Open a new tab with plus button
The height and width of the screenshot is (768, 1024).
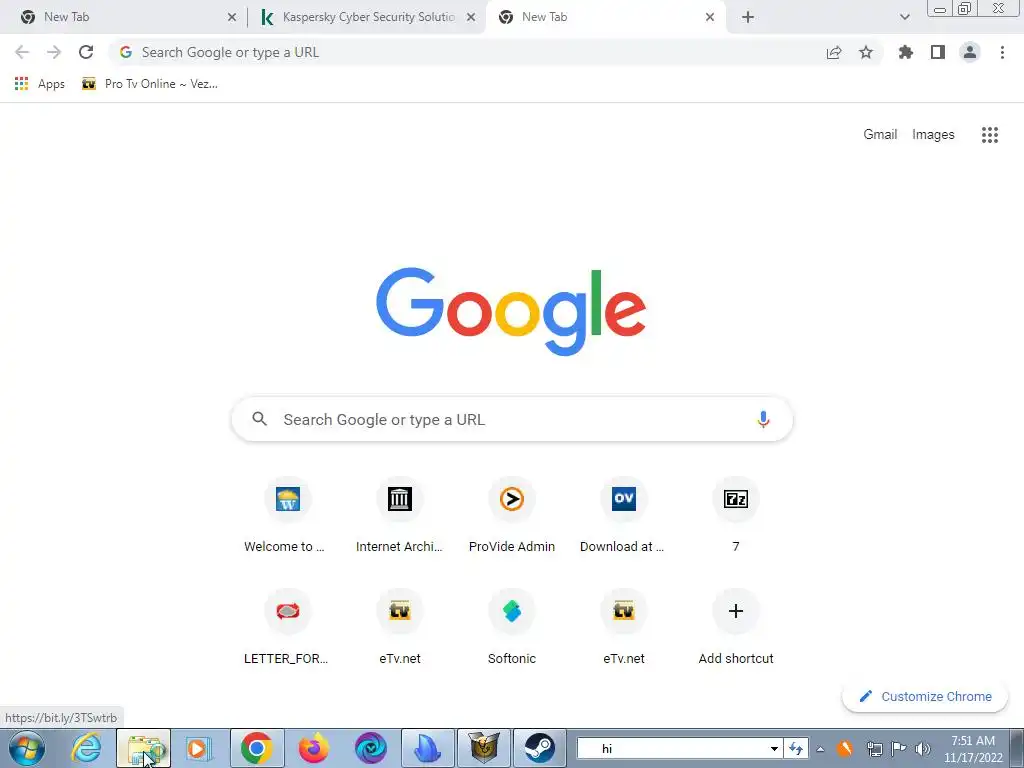coord(748,18)
